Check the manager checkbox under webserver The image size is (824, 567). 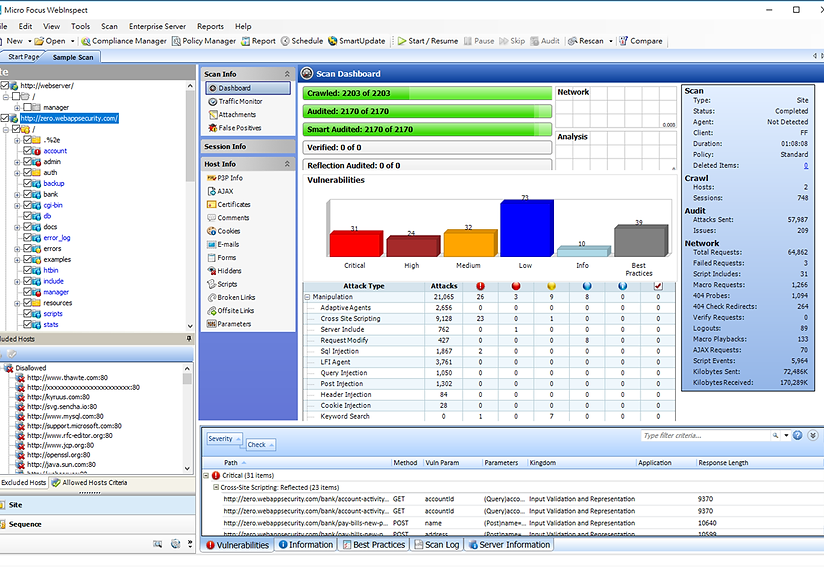pyautogui.click(x=27, y=107)
